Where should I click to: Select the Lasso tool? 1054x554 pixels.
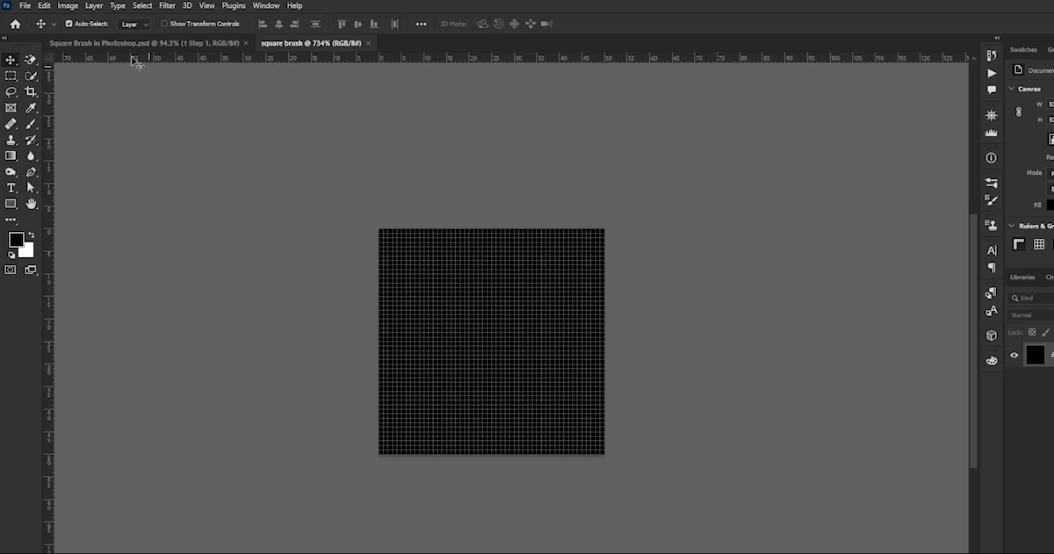[11, 92]
